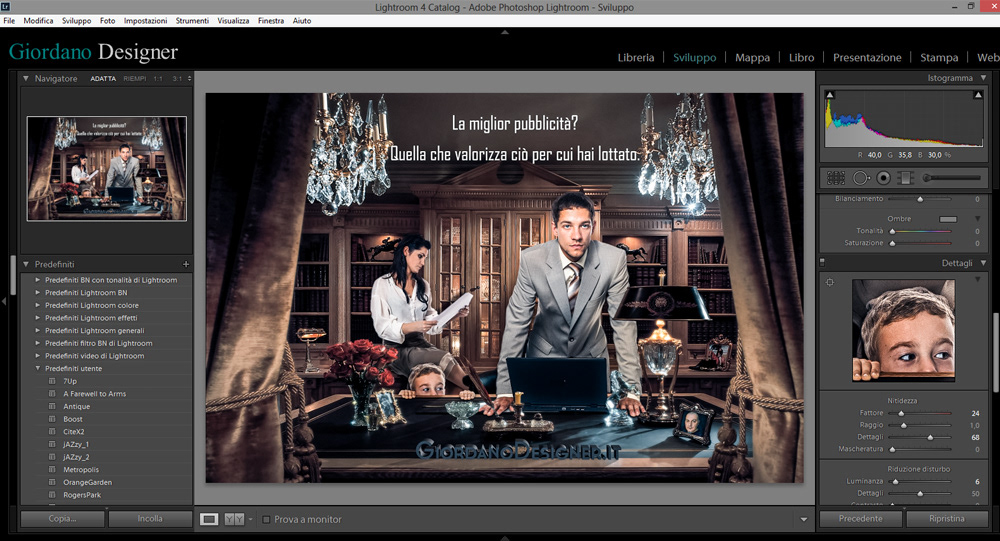Click the Precedente button
1000x541 pixels.
[860, 519]
